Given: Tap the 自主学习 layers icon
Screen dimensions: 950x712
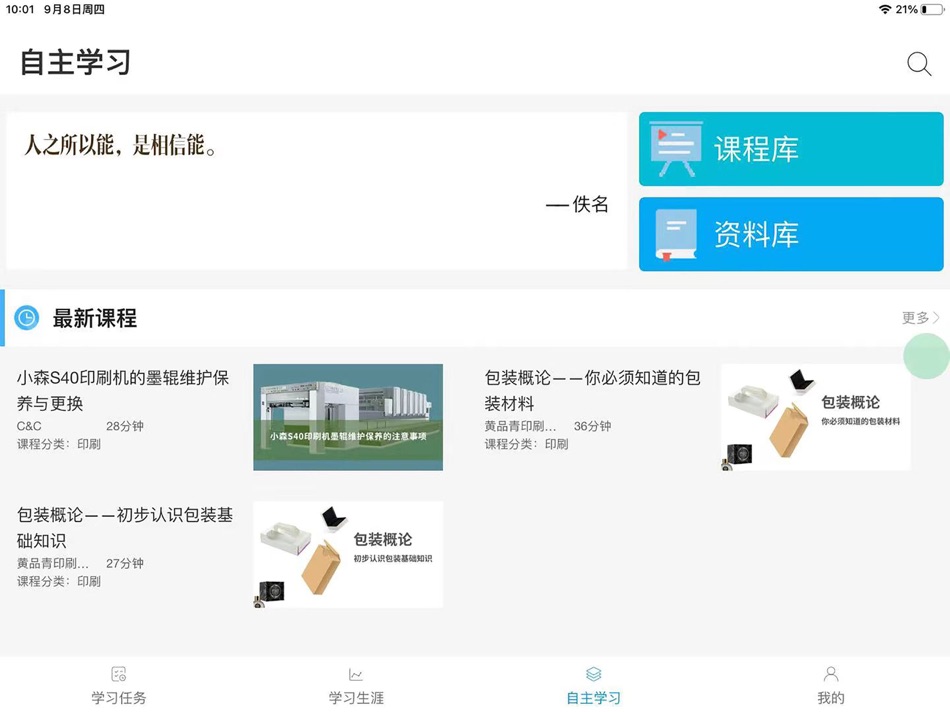Looking at the screenshot, I should pyautogui.click(x=594, y=674).
